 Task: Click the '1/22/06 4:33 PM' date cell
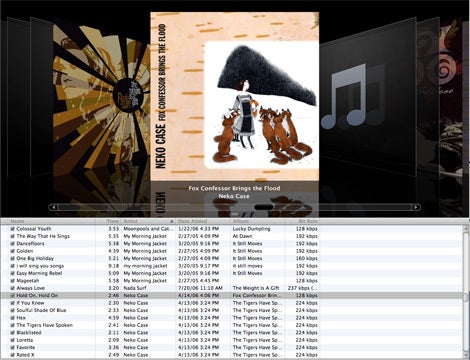198,229
